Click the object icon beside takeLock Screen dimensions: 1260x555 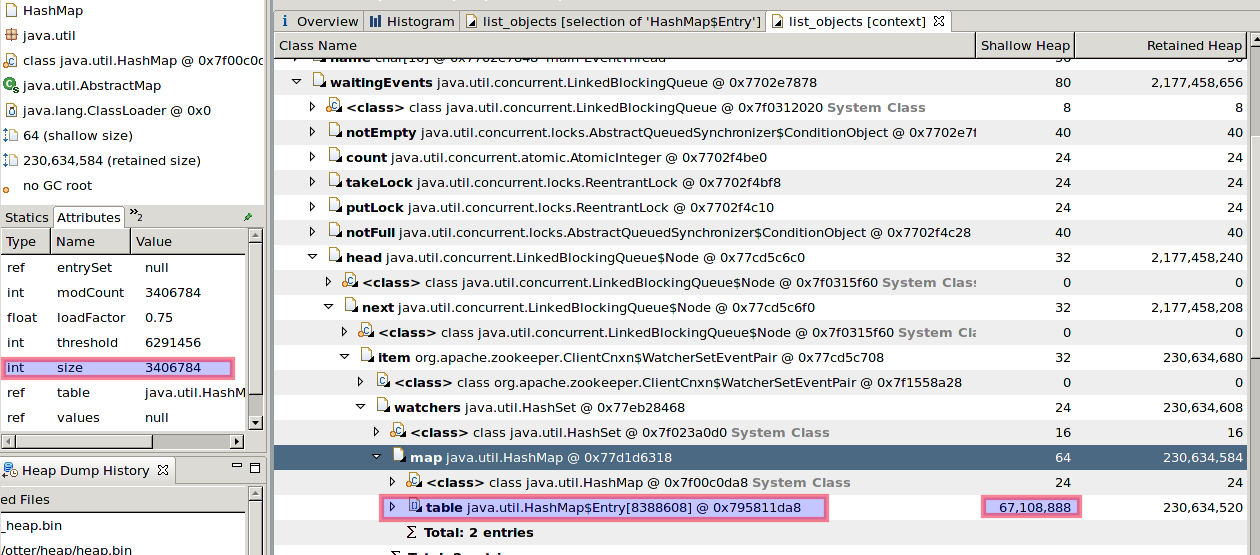335,182
